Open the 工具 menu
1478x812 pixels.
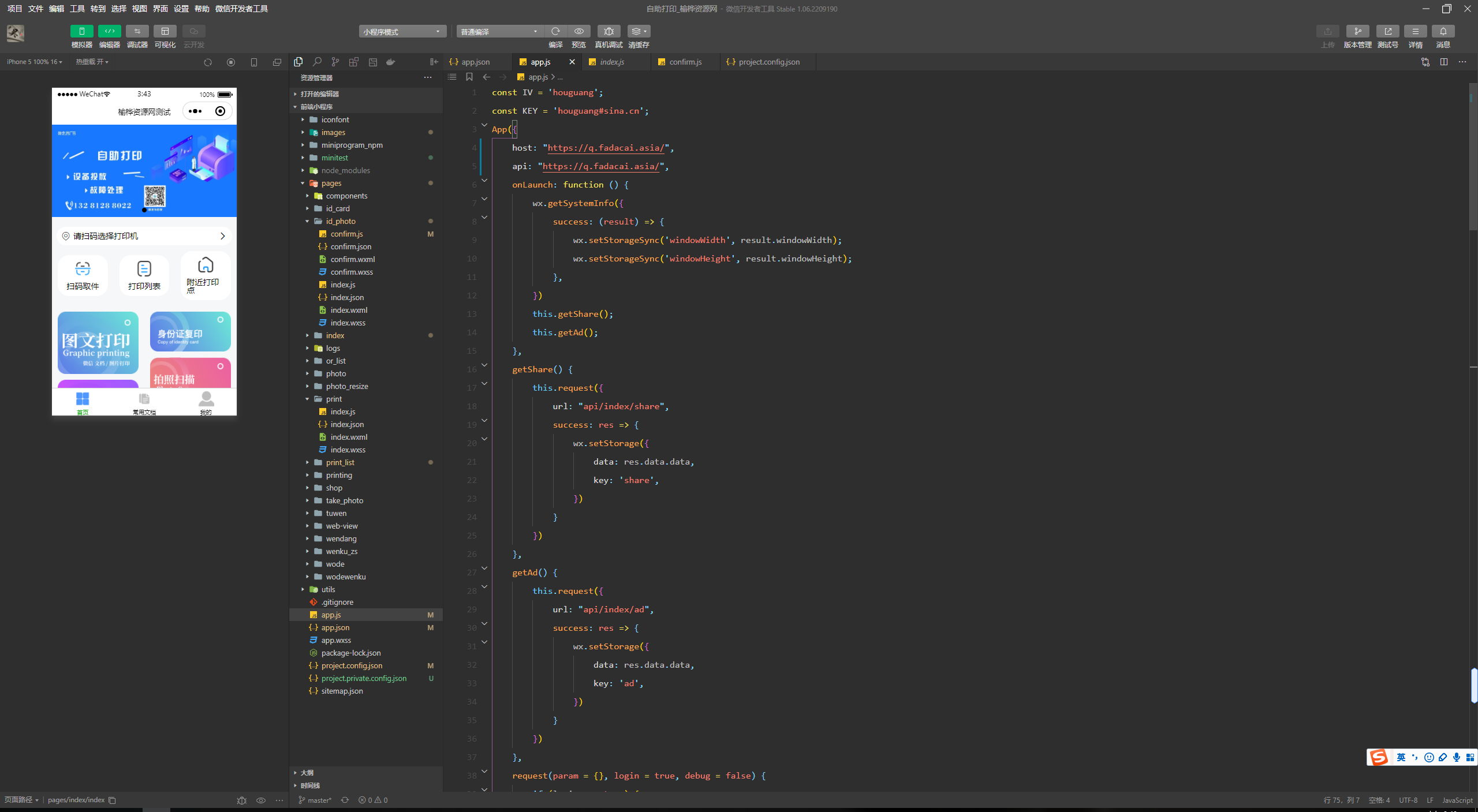pyautogui.click(x=77, y=9)
